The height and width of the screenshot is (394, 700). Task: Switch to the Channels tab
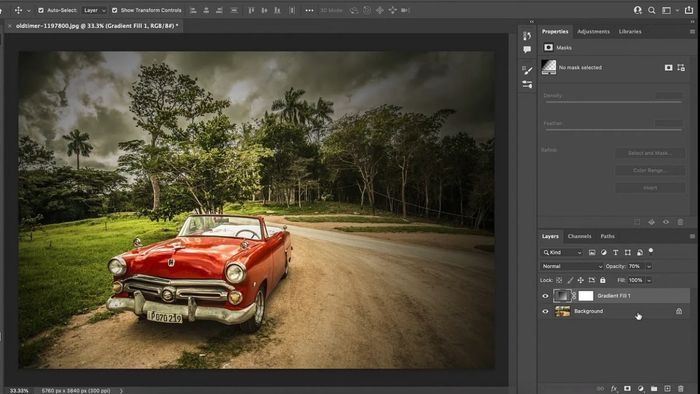tap(579, 236)
